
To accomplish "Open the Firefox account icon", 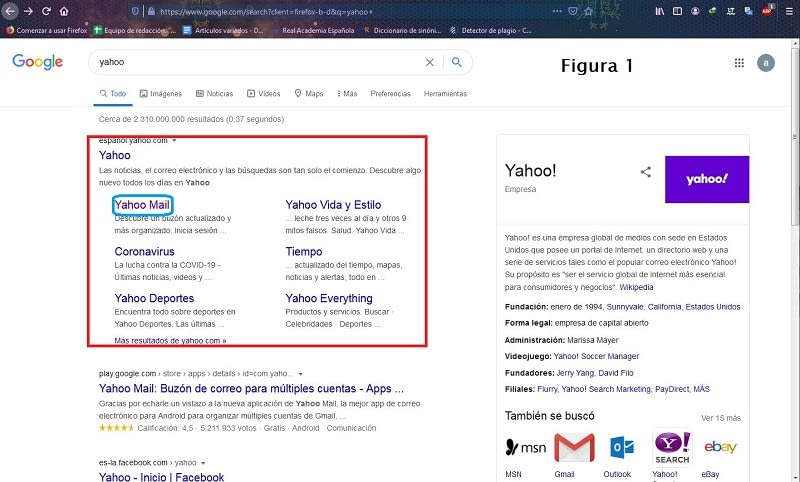I will (695, 11).
